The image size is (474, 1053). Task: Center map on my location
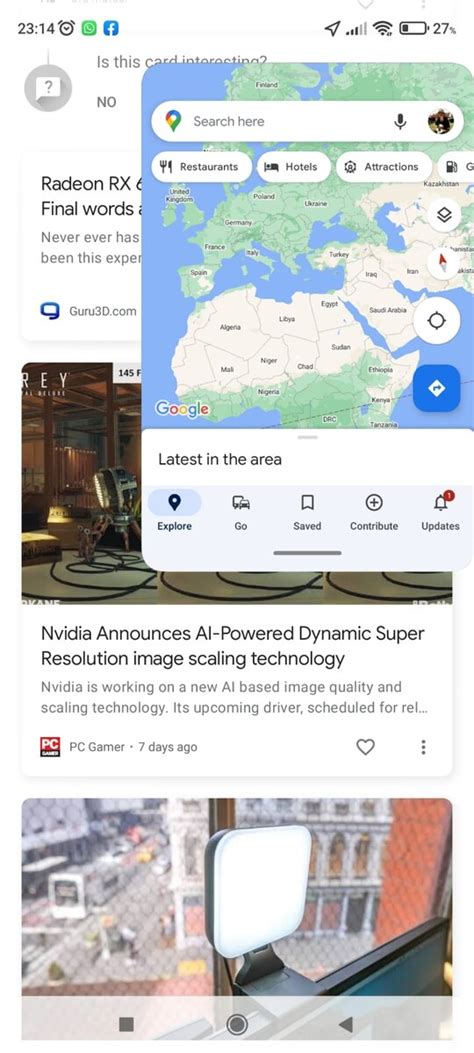pyautogui.click(x=436, y=321)
